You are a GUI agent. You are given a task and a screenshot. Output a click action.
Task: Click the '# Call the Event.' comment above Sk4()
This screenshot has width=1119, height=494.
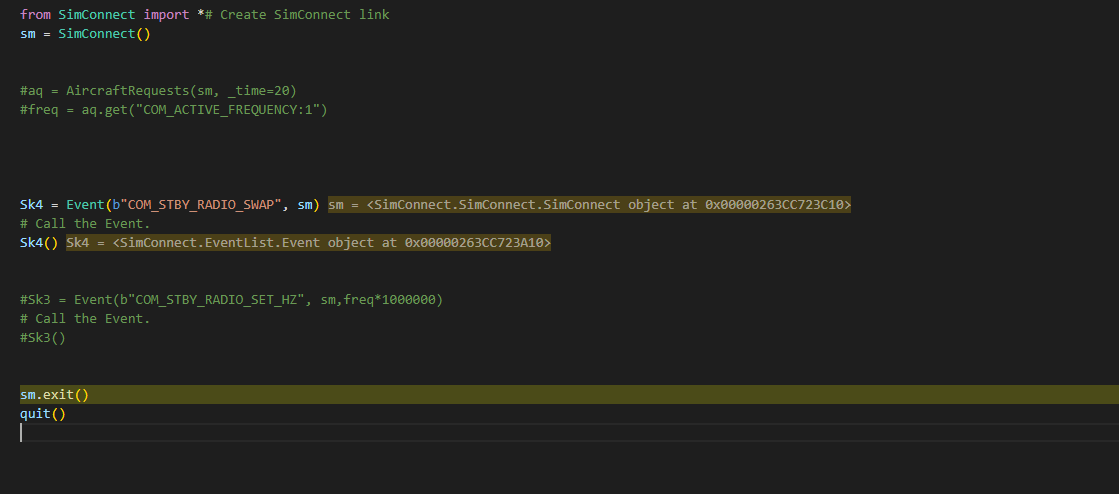click(84, 224)
